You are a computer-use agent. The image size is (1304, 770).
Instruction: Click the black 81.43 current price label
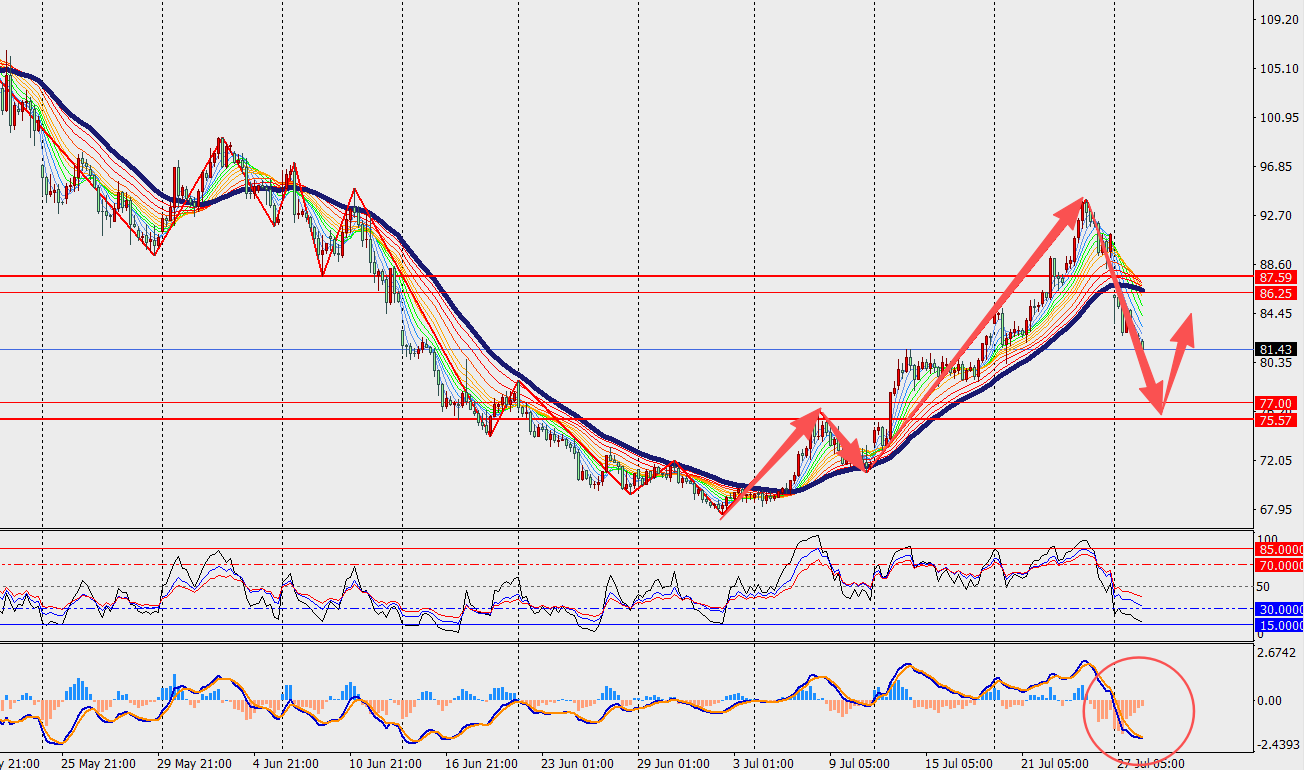pos(1278,349)
